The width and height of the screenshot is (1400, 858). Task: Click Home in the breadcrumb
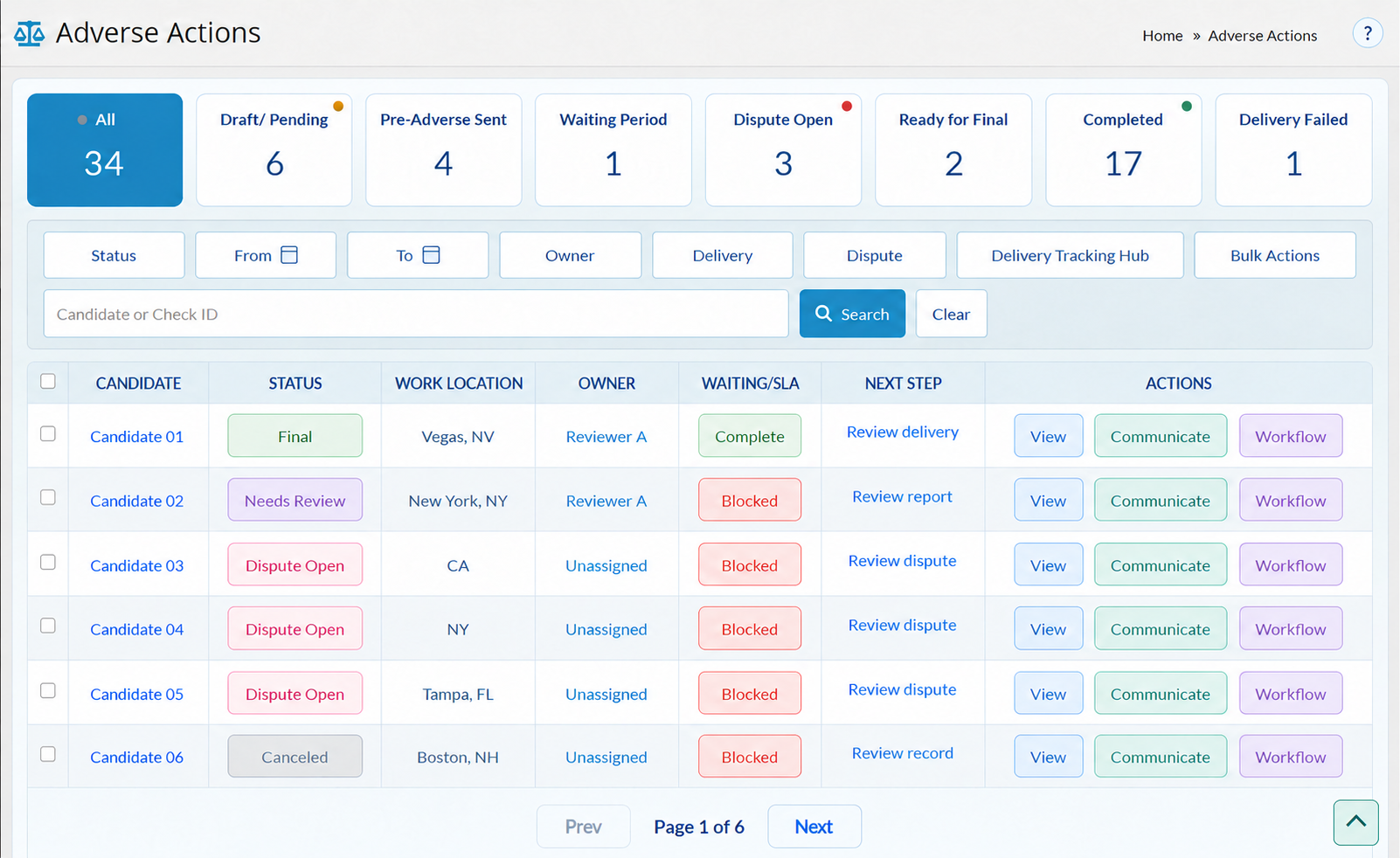pos(1162,36)
